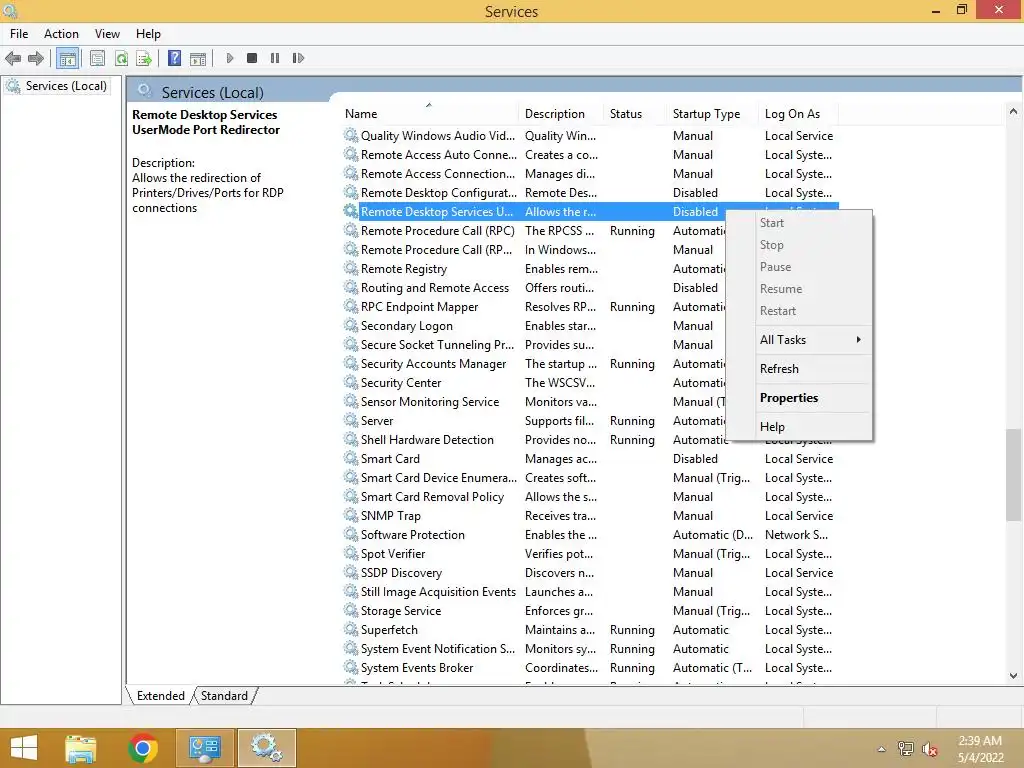Click the gear icon of Superfetch service
Screen dimensions: 1024x768
tap(351, 630)
